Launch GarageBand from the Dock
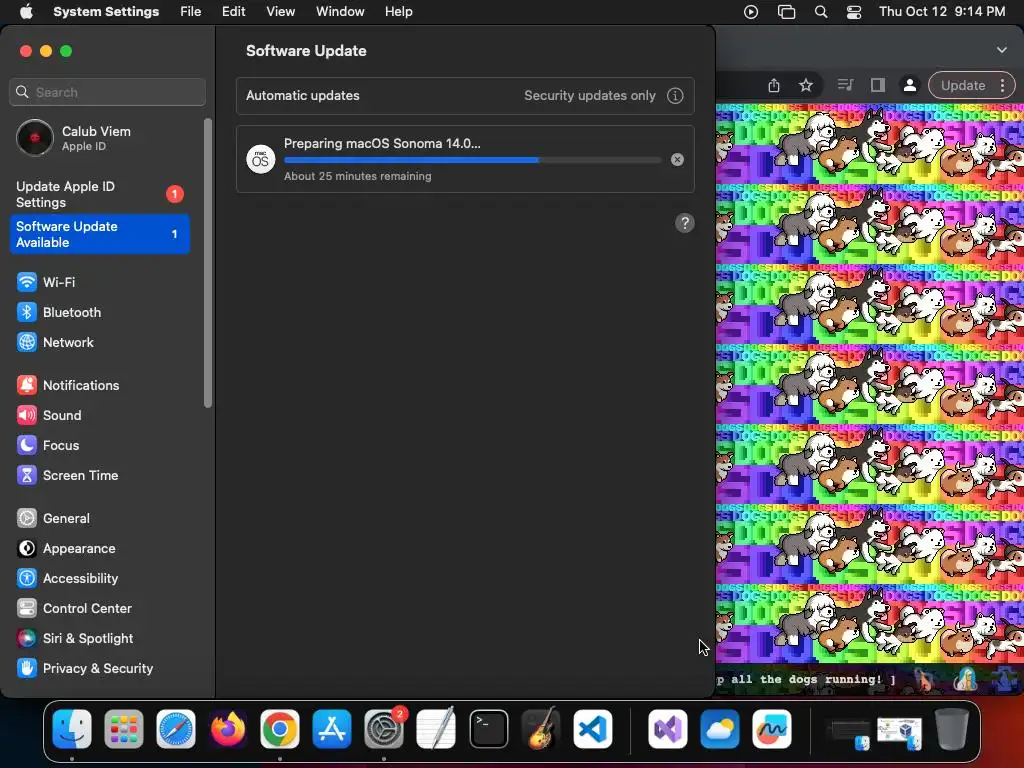 click(x=541, y=729)
